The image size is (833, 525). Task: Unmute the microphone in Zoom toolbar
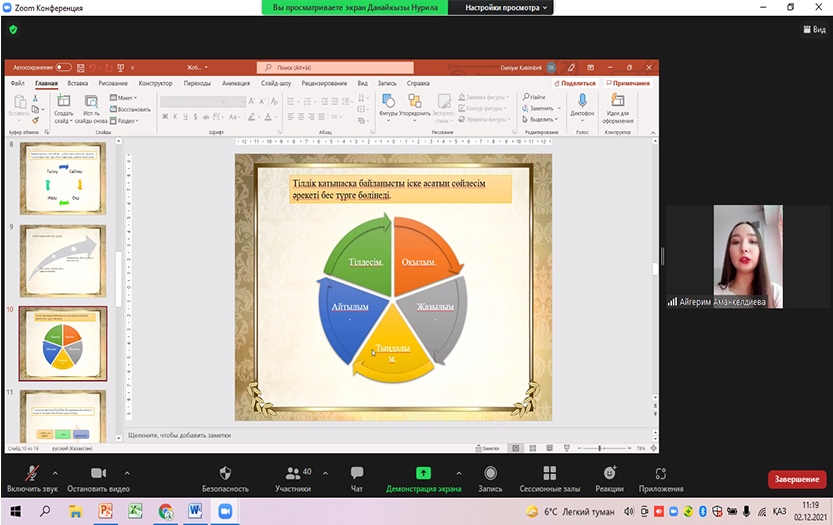30,473
